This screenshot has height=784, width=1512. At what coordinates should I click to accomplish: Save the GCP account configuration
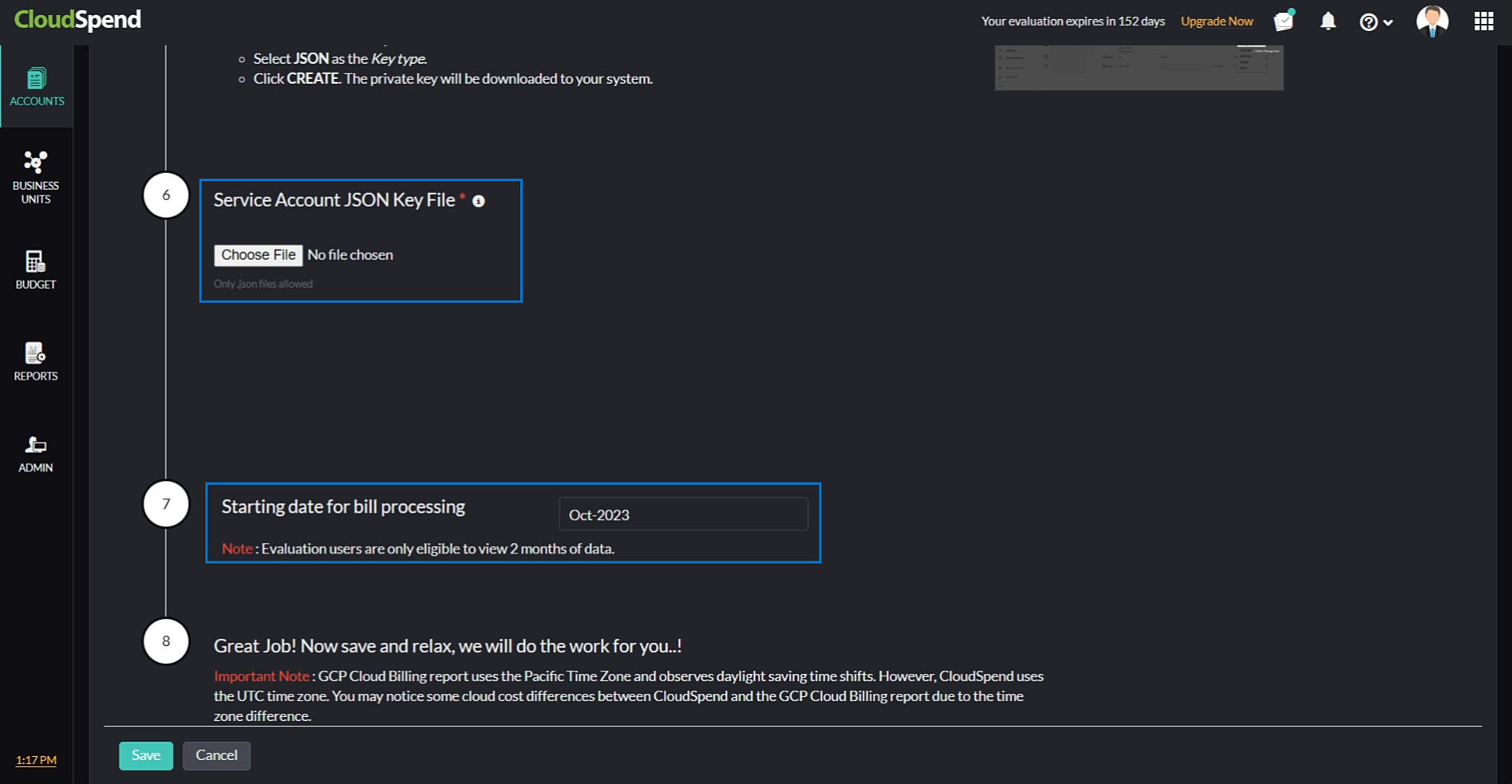pos(145,755)
